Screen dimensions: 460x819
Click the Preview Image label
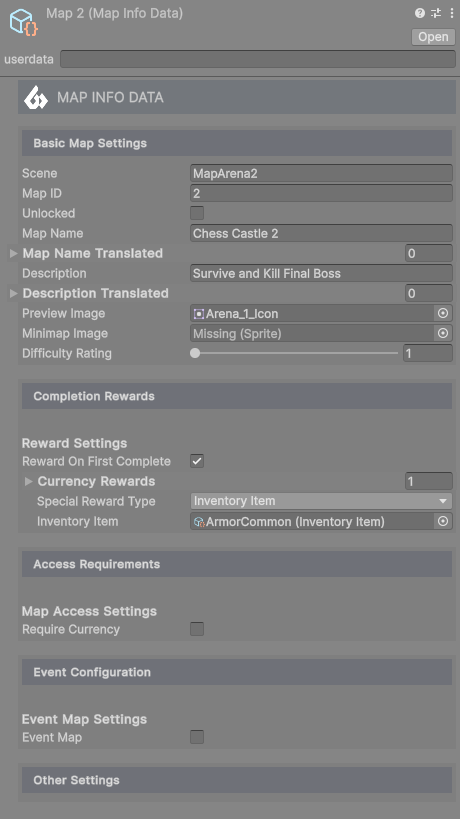63,313
